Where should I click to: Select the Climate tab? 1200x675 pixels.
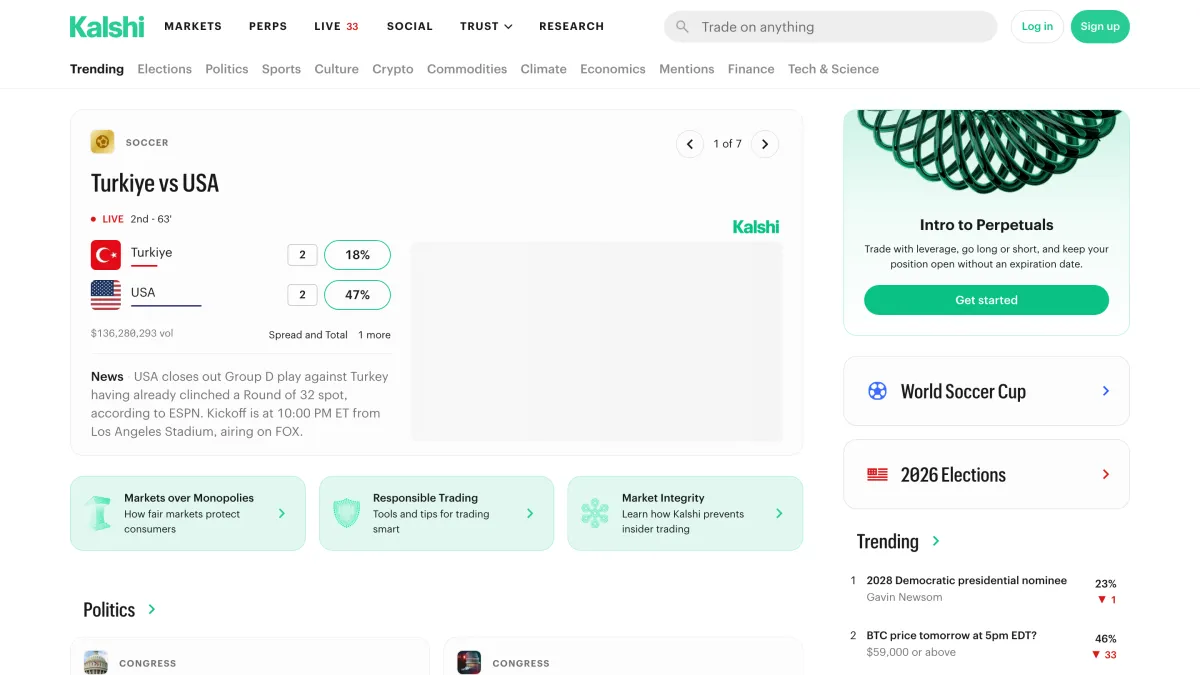pos(543,69)
